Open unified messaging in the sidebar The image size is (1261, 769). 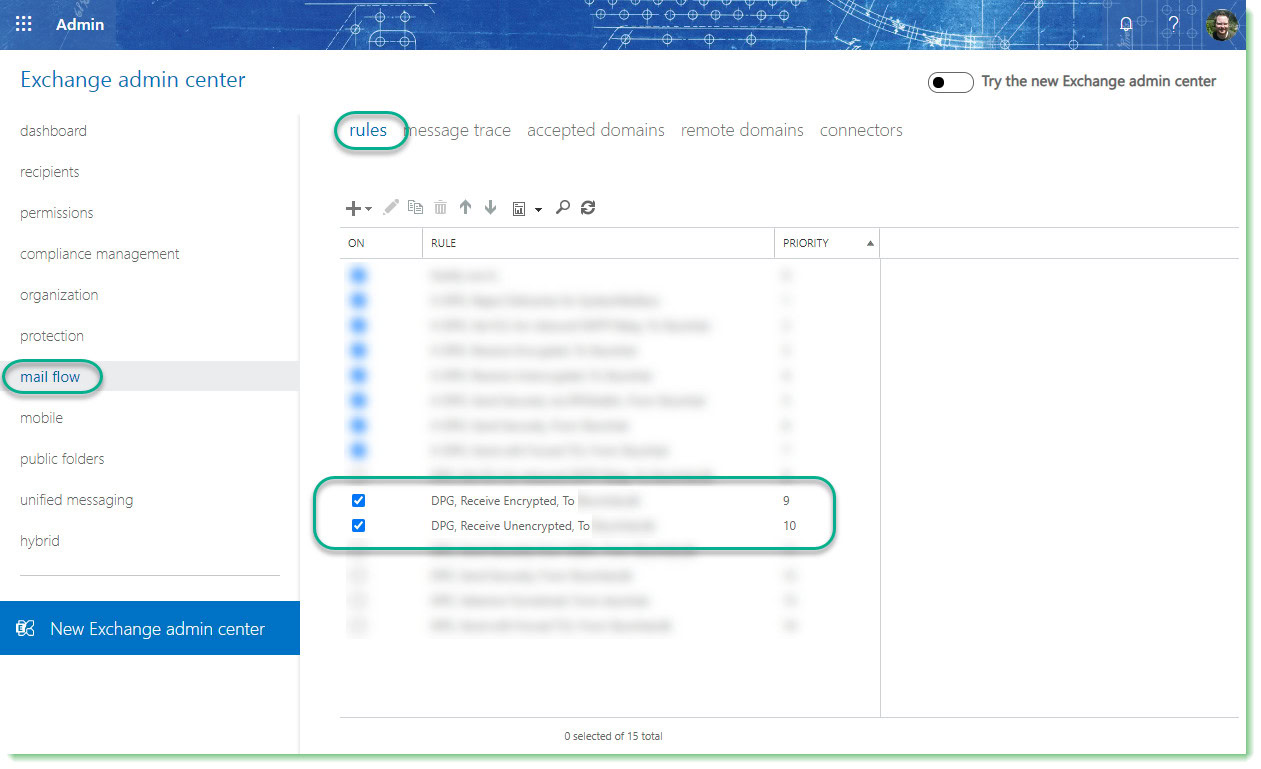(76, 500)
